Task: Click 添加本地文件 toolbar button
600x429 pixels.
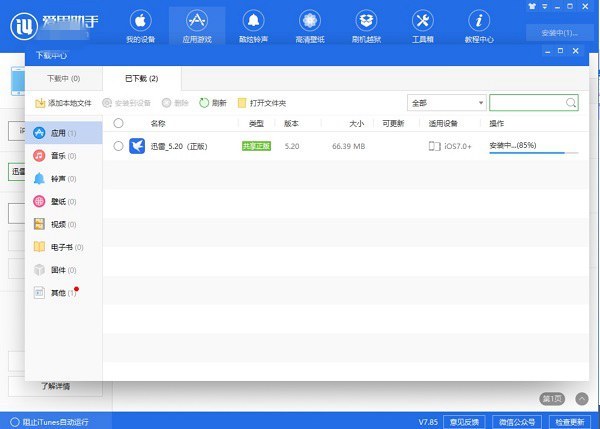Action: point(63,103)
